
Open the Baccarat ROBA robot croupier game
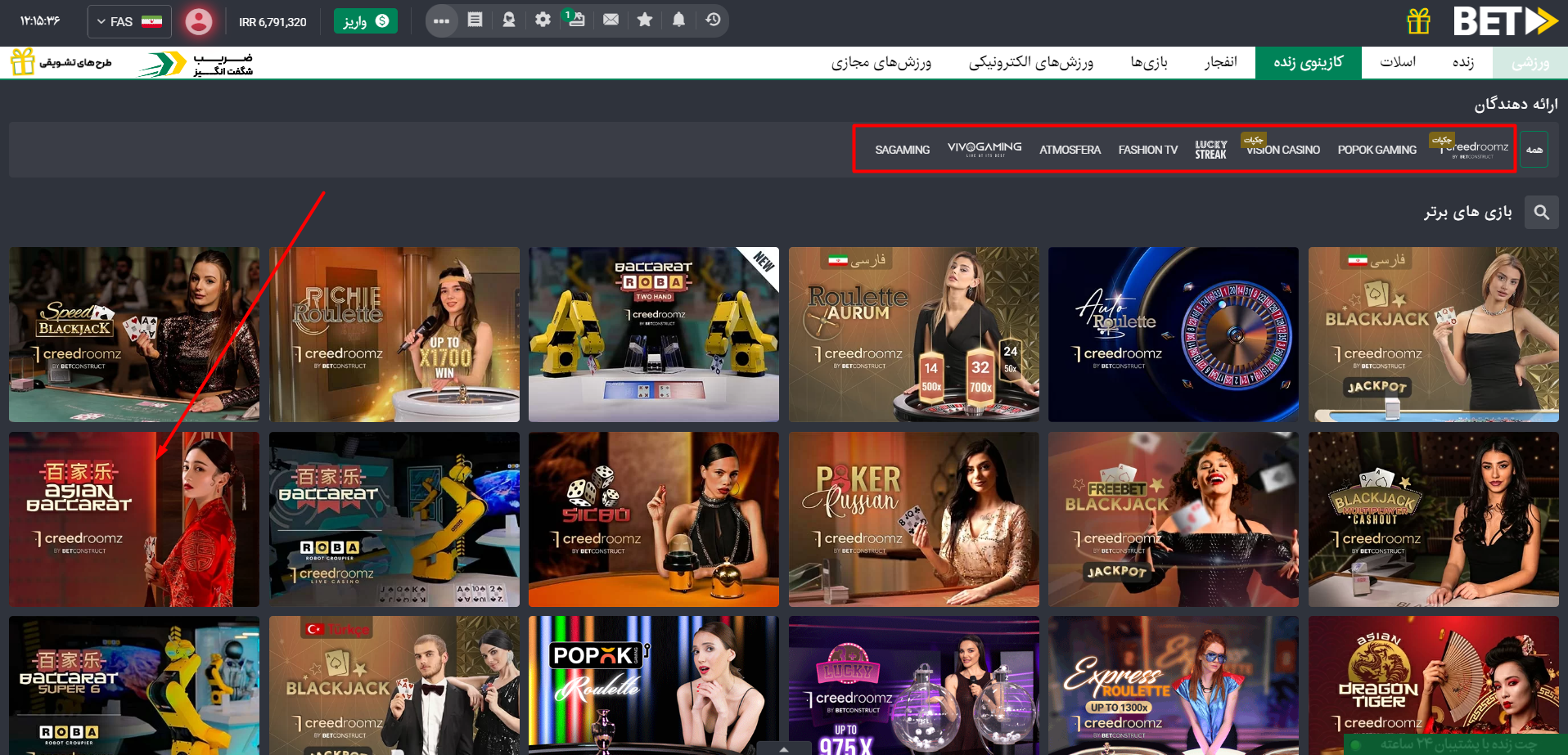(x=394, y=519)
